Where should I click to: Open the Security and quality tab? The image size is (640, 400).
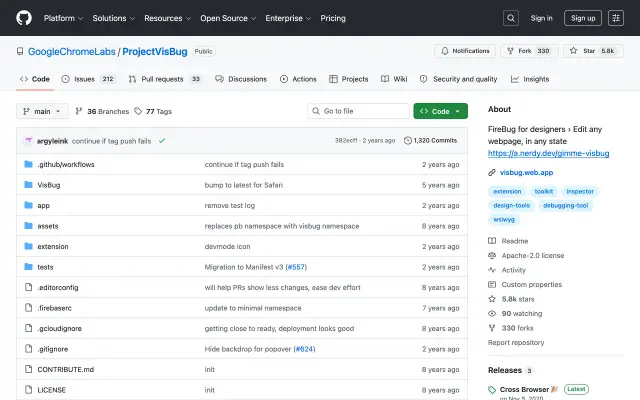(459, 79)
